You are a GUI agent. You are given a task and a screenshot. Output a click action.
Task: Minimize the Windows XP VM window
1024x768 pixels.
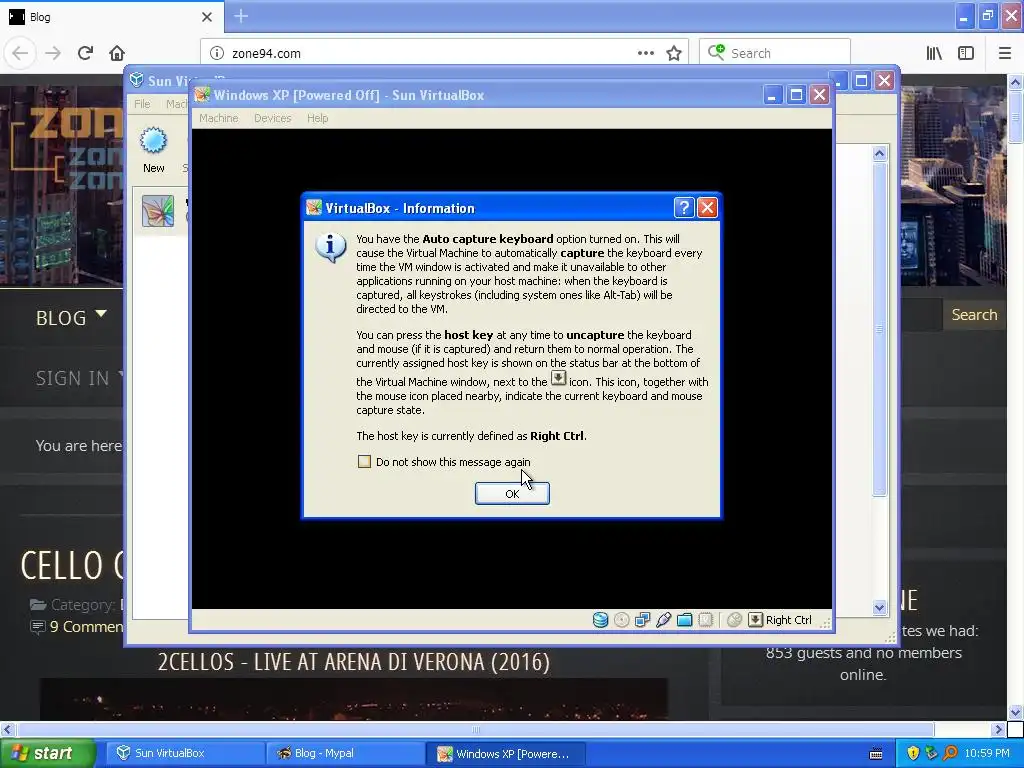point(773,95)
